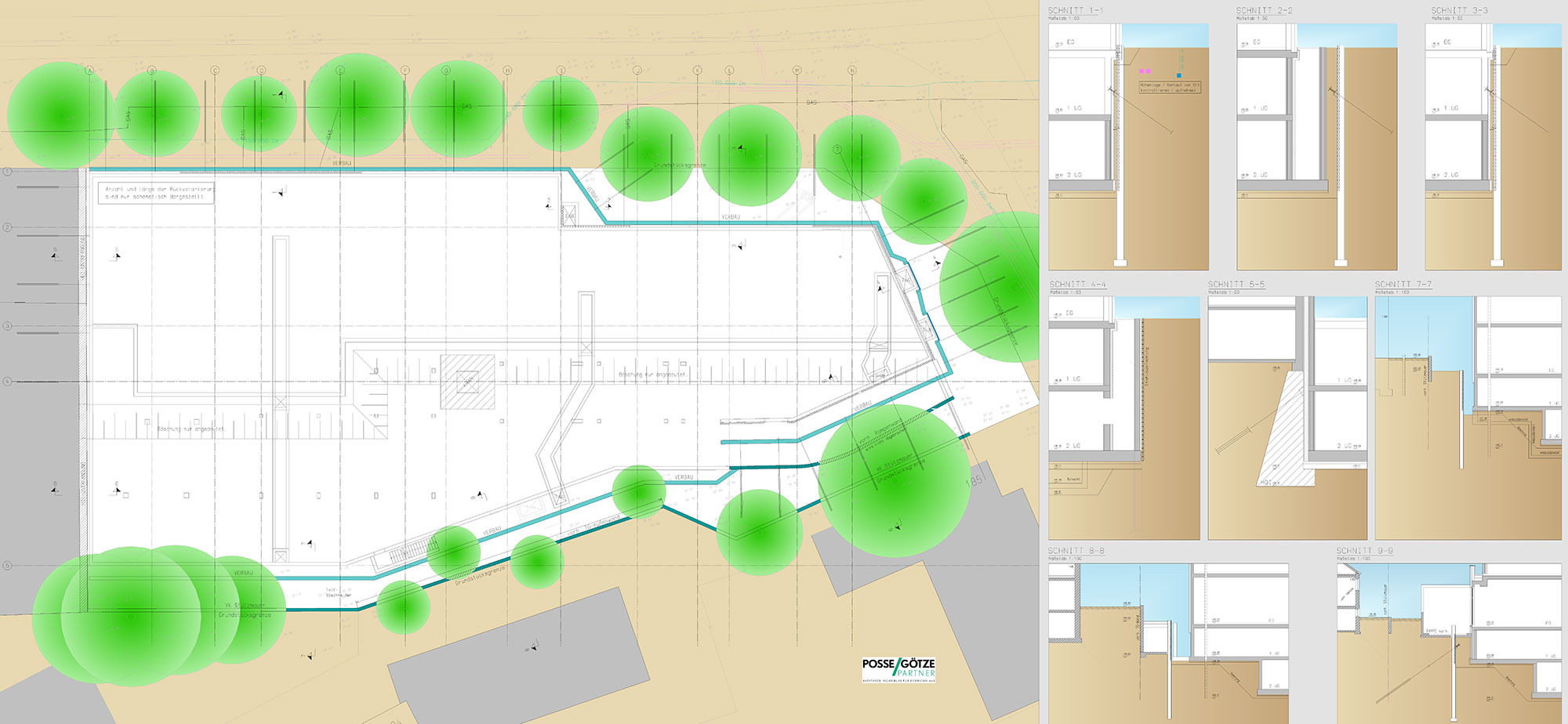Click the grid axis bubble labeled N

point(852,71)
